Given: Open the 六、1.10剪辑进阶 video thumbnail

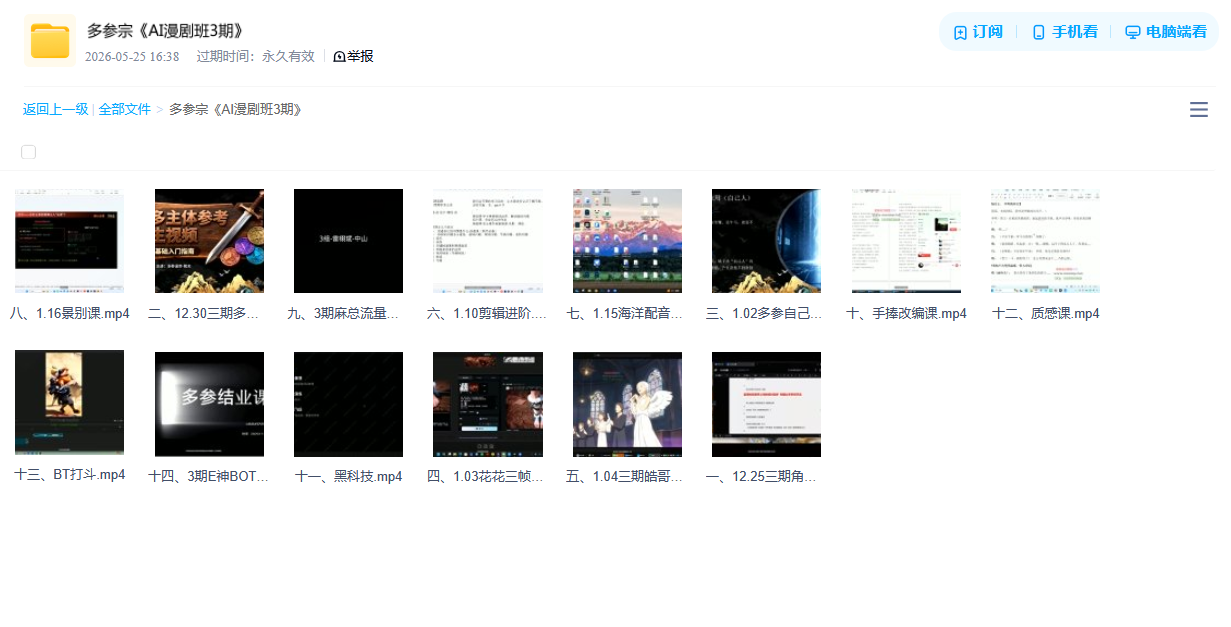Looking at the screenshot, I should (488, 240).
